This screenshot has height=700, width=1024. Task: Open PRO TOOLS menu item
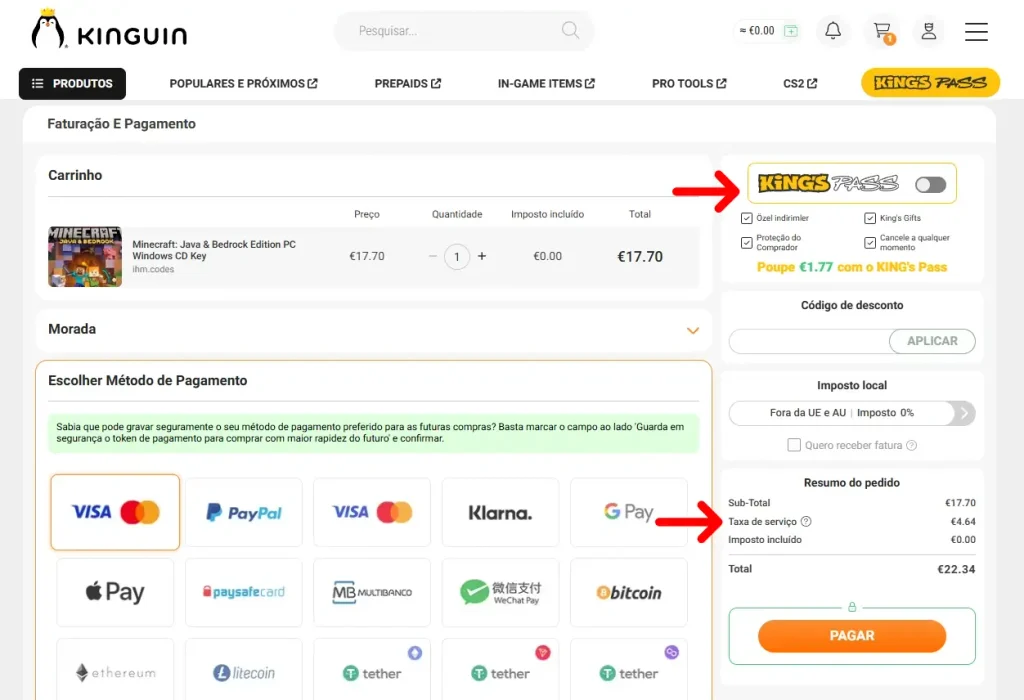click(x=689, y=84)
